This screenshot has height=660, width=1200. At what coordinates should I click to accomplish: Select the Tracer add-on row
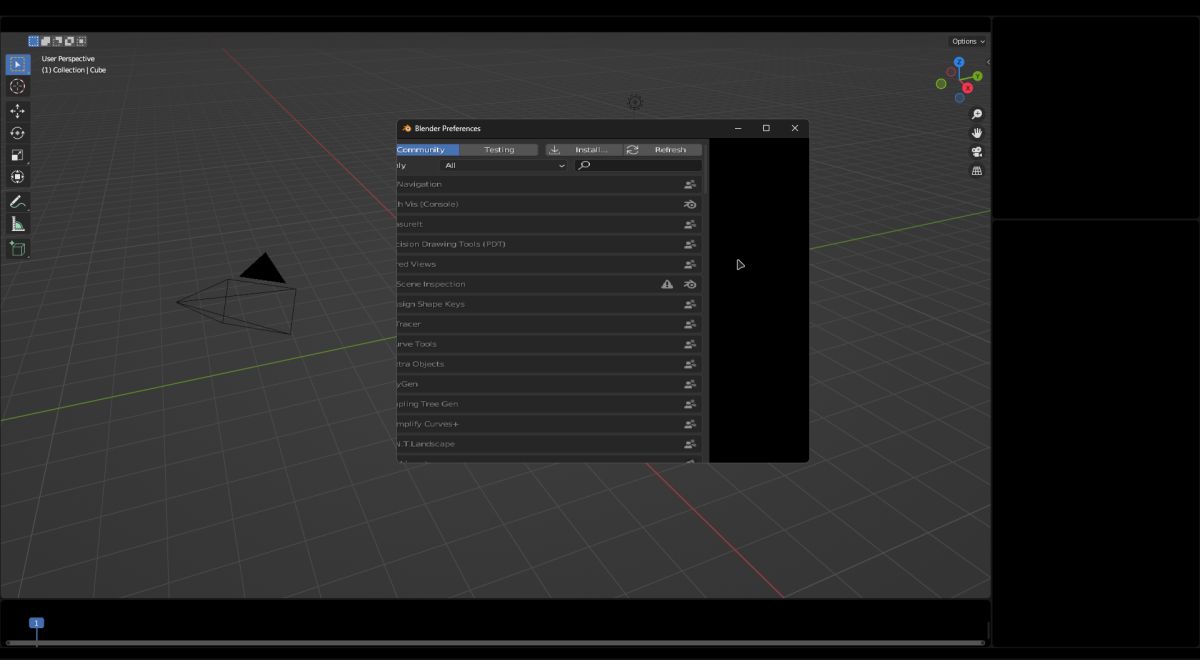pos(549,324)
